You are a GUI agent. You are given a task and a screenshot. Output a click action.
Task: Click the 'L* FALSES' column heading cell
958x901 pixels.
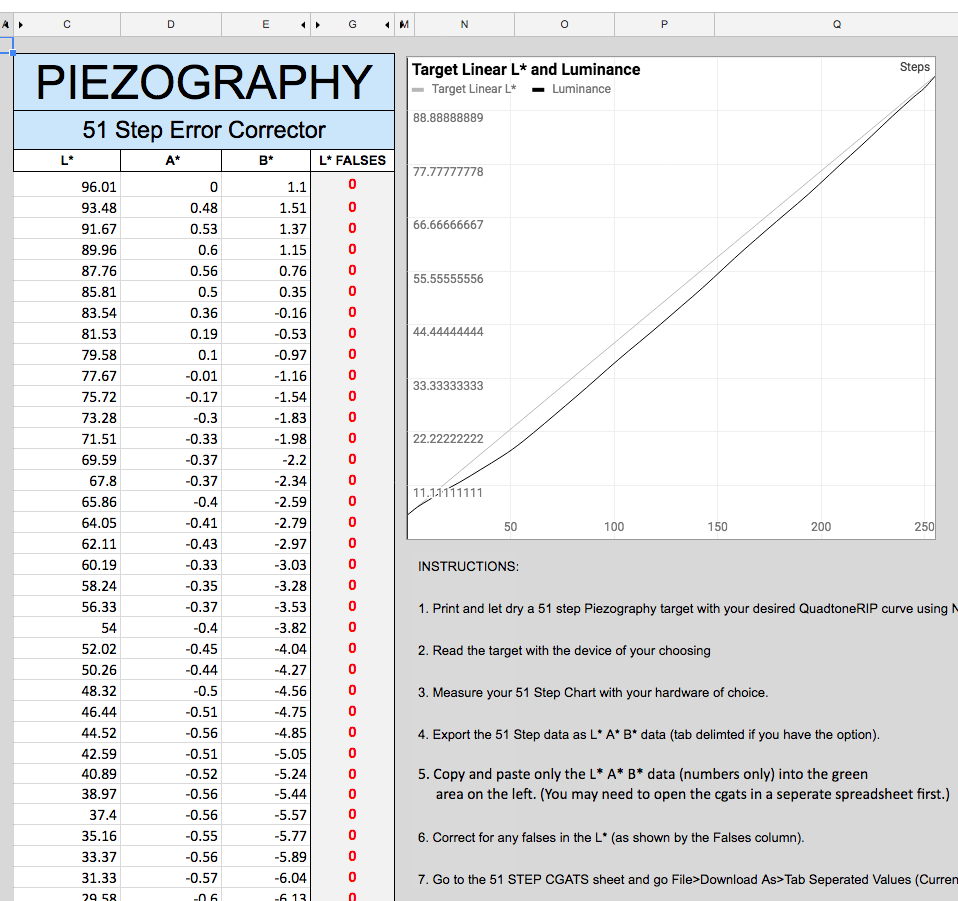(353, 161)
